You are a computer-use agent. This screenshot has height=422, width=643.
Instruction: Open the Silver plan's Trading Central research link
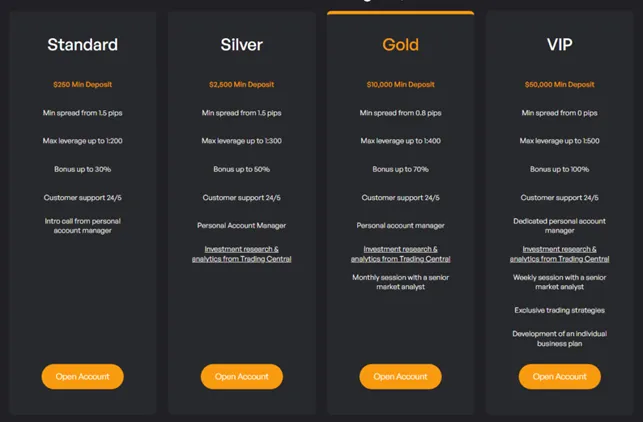click(241, 254)
